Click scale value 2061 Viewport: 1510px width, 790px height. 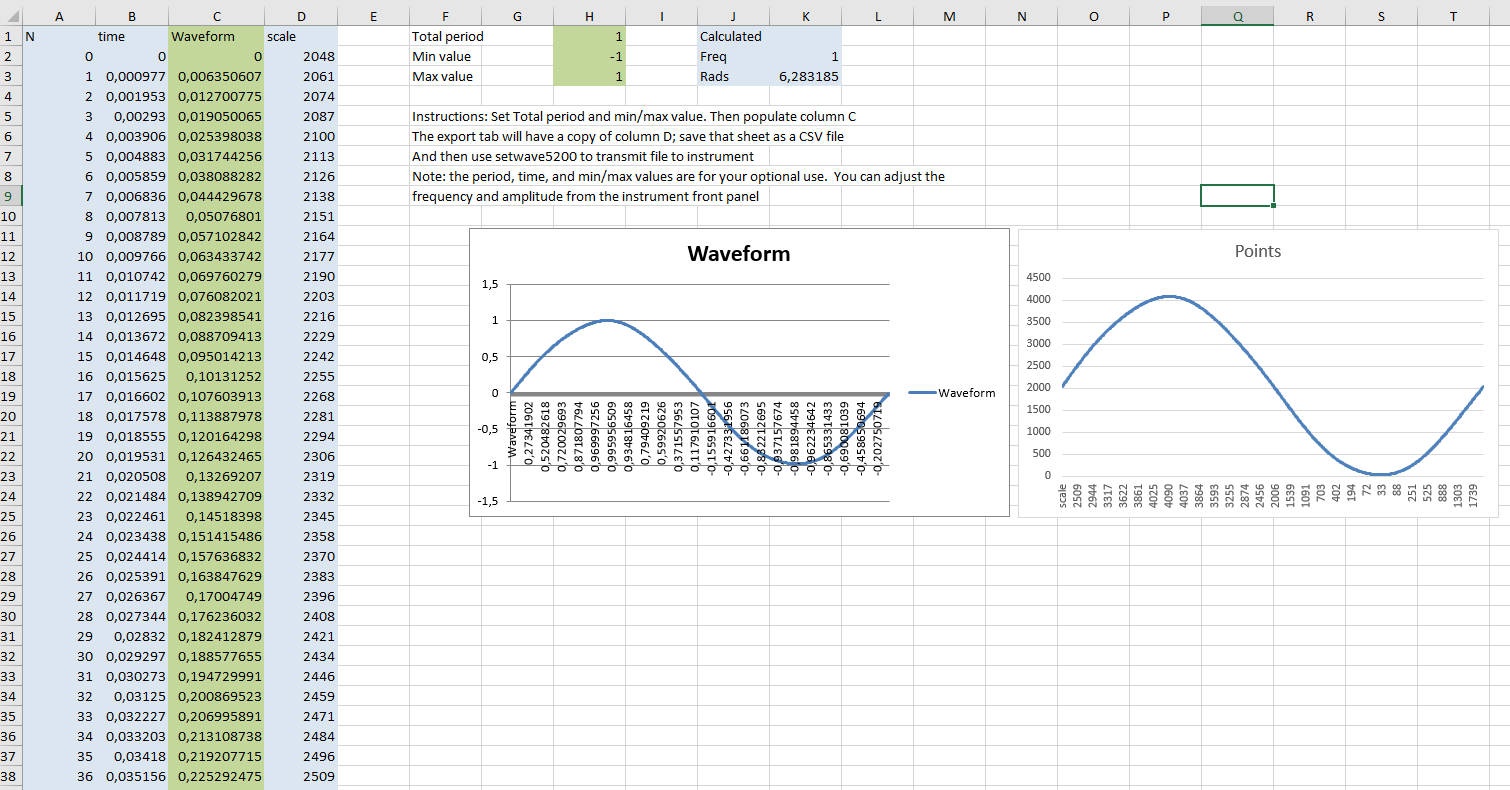(301, 76)
